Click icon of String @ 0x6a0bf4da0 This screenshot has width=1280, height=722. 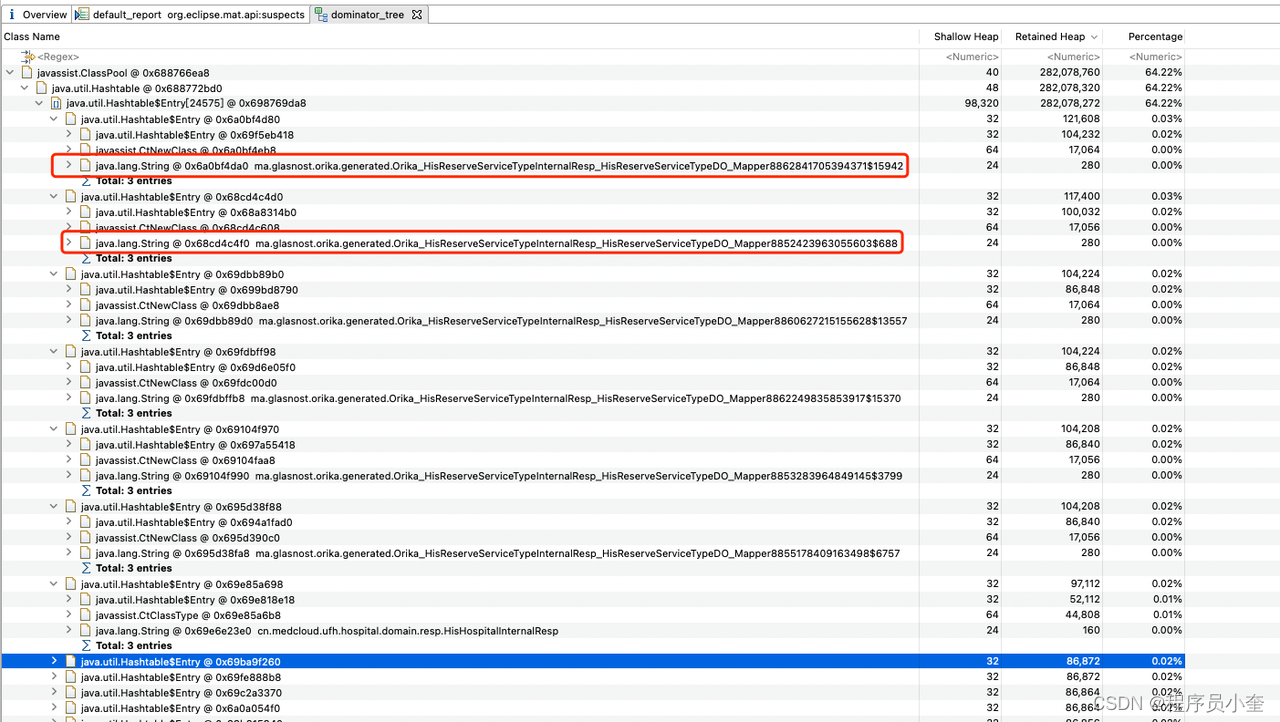point(85,165)
